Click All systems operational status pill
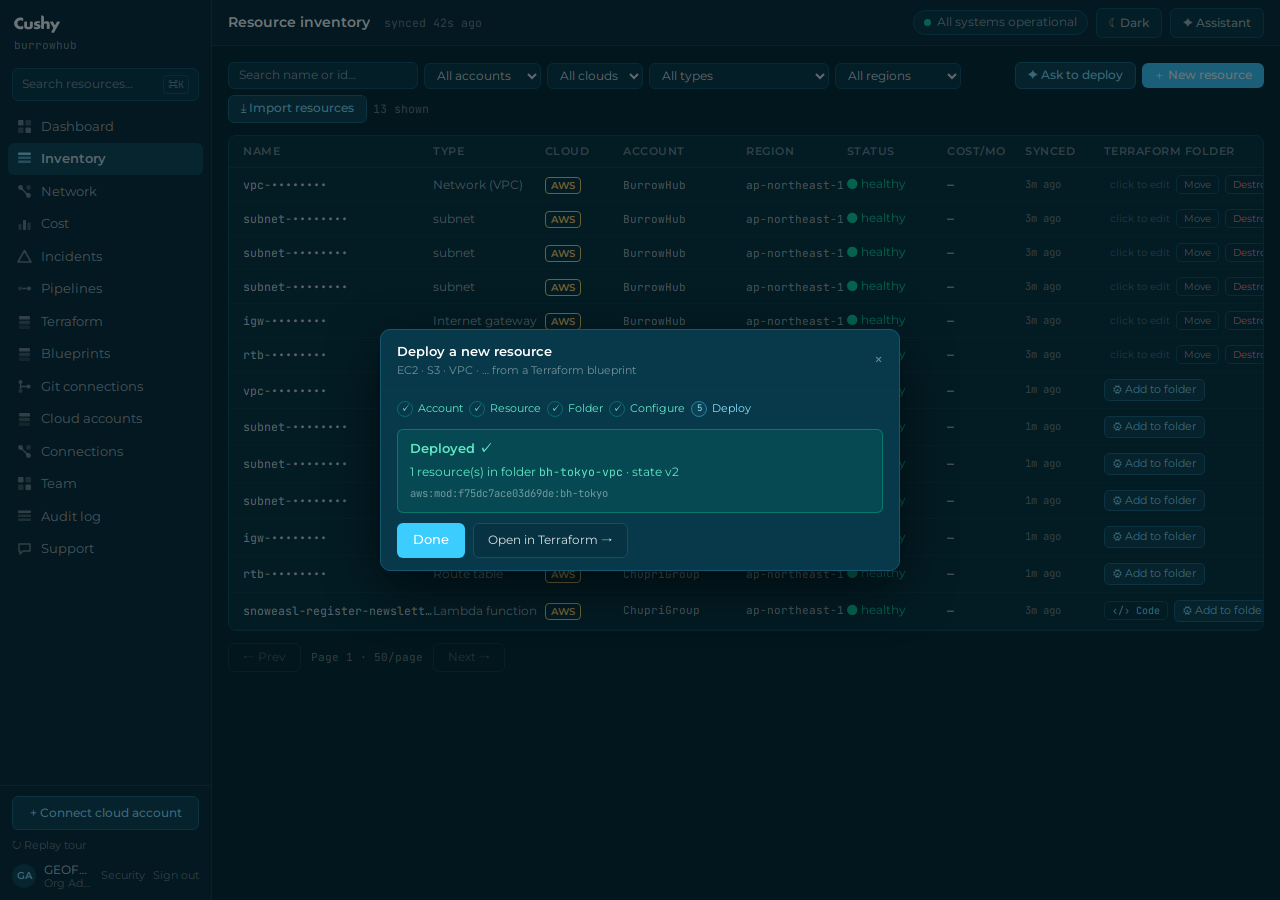Image resolution: width=1280 pixels, height=900 pixels. [1000, 22]
